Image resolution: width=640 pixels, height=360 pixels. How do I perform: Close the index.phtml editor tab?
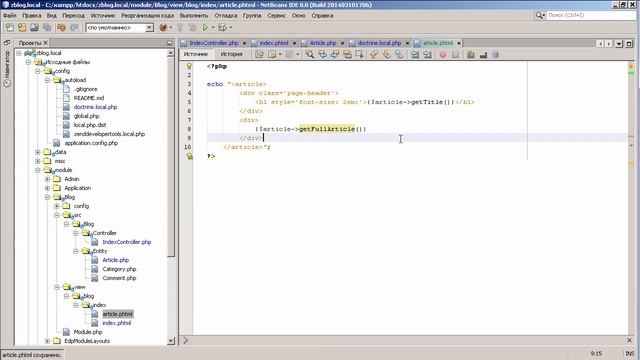[x=294, y=43]
